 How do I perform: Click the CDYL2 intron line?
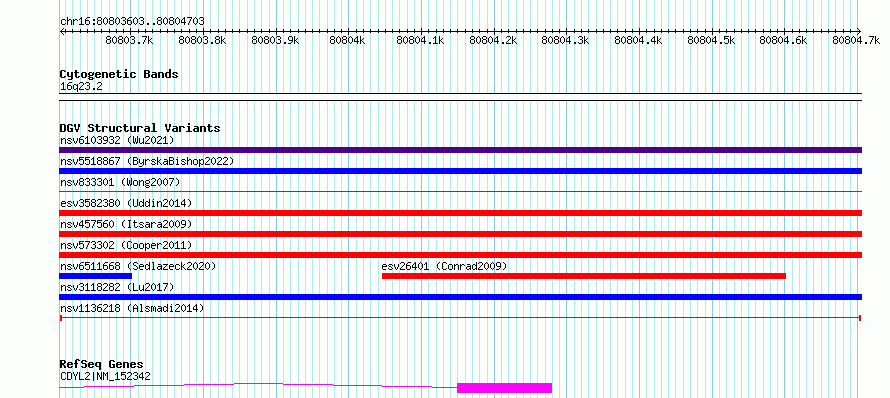pos(258,386)
